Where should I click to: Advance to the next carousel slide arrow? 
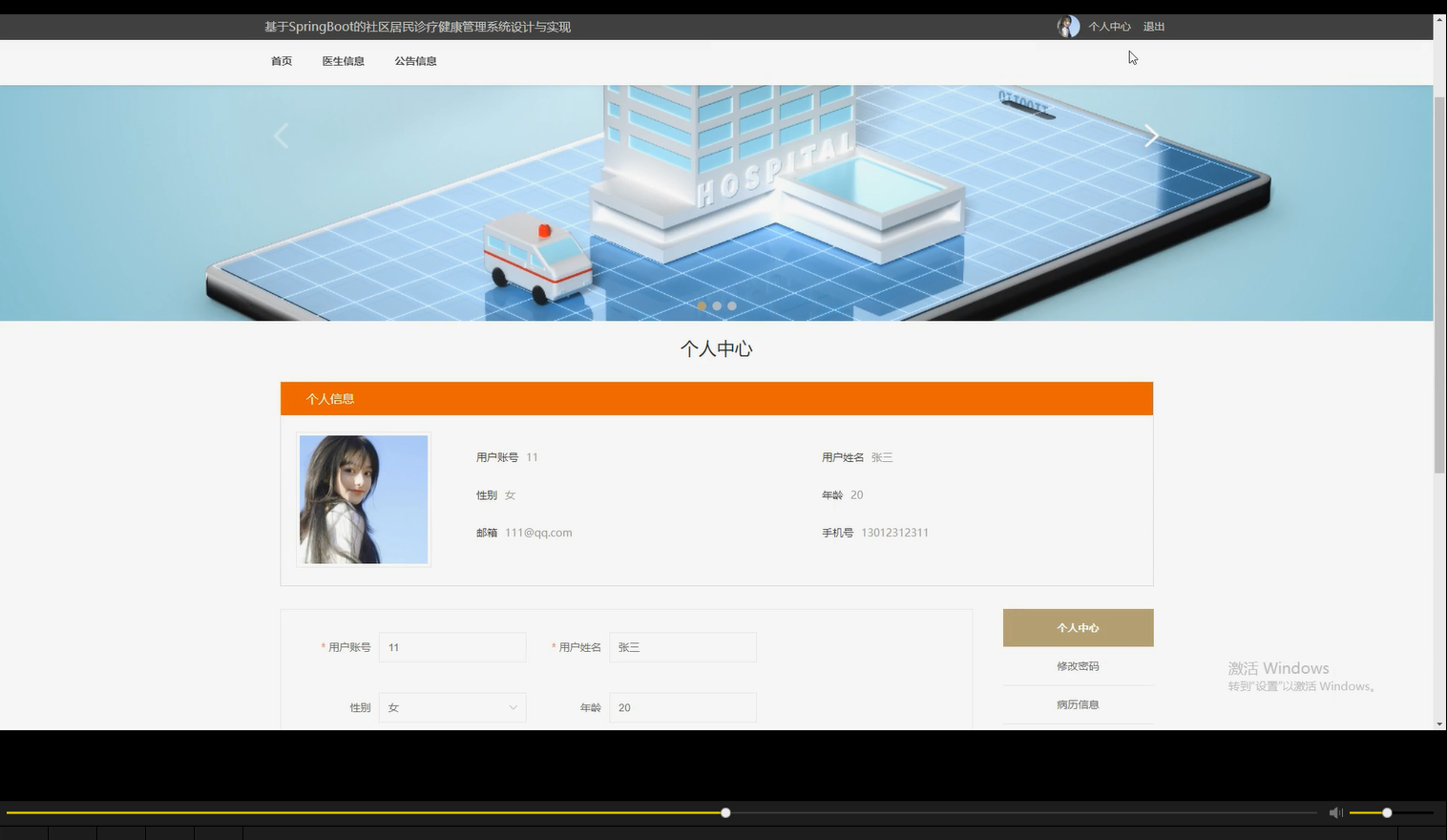pyautogui.click(x=1151, y=136)
